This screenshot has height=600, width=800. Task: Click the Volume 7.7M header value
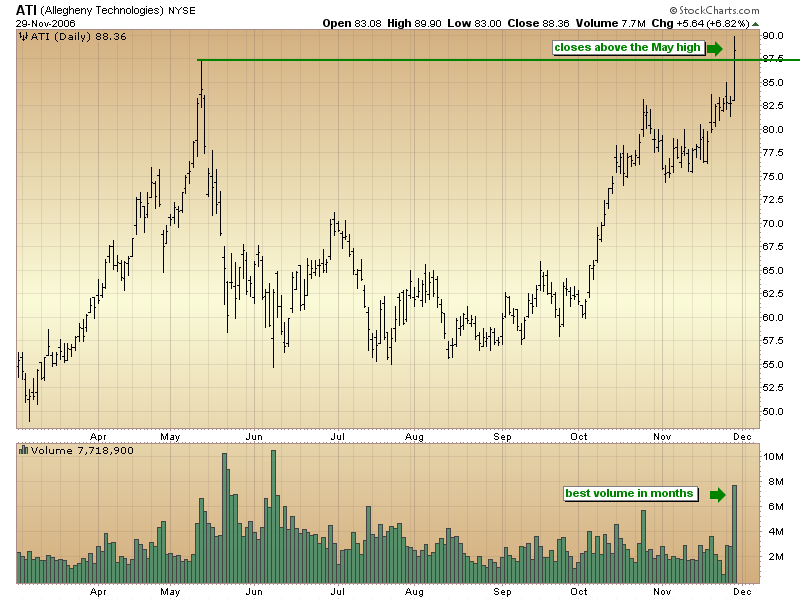point(611,23)
